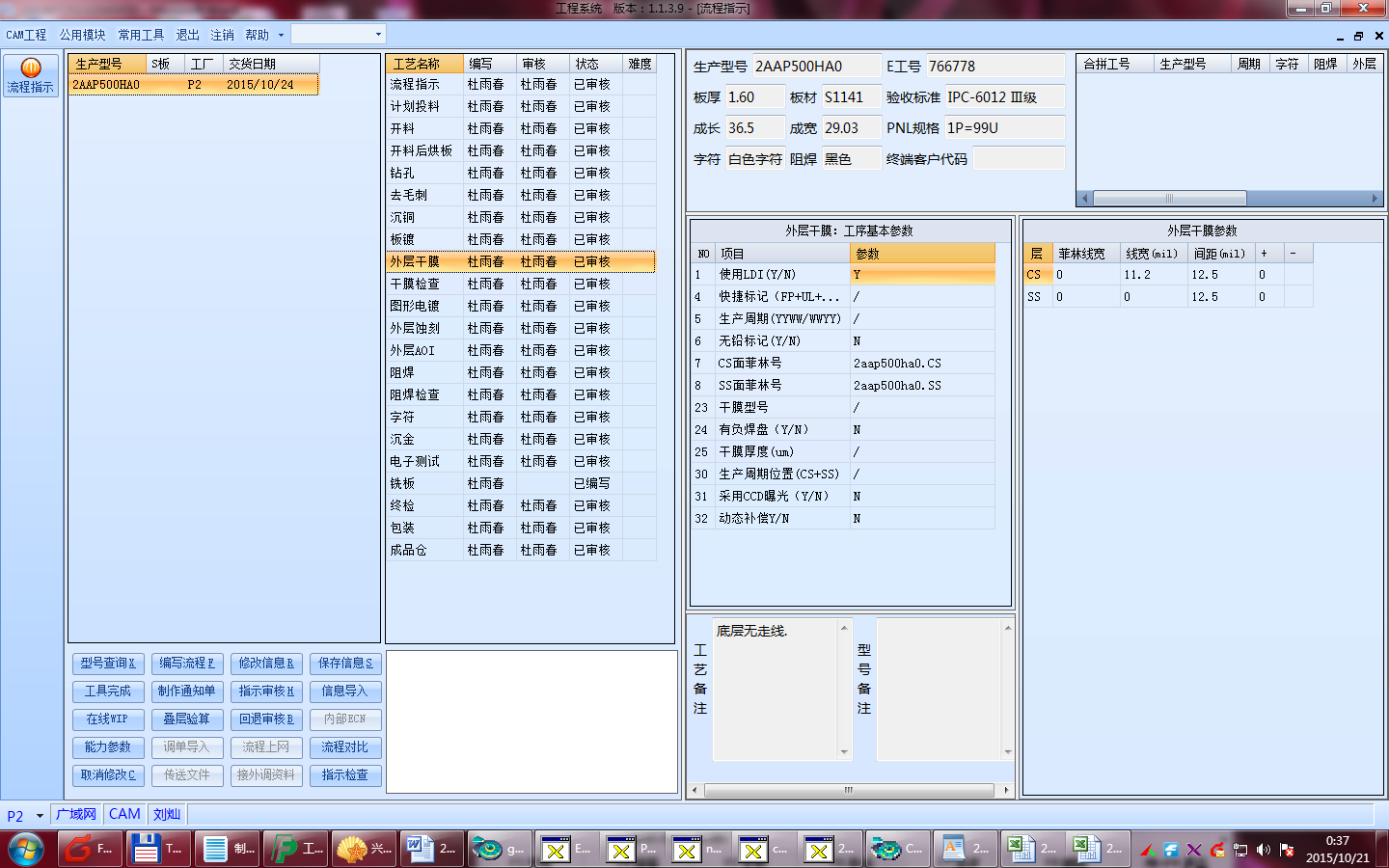Click the 退出 menu item
This screenshot has width=1389, height=868.
point(187,35)
